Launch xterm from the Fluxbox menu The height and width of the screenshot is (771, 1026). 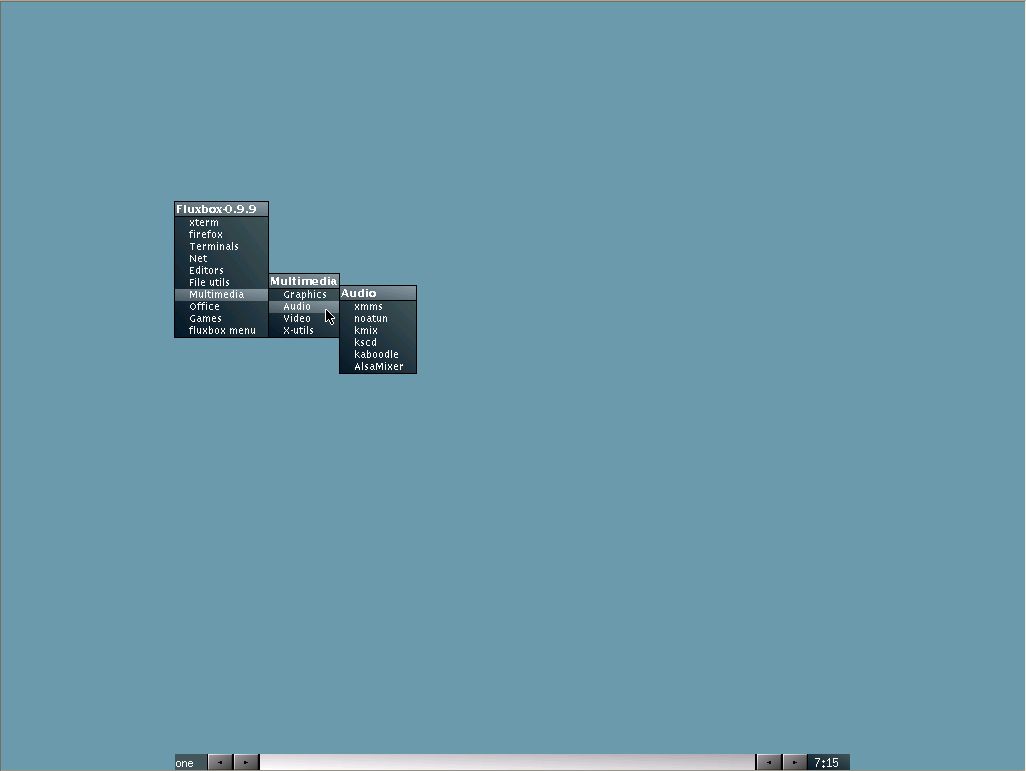tap(221, 223)
